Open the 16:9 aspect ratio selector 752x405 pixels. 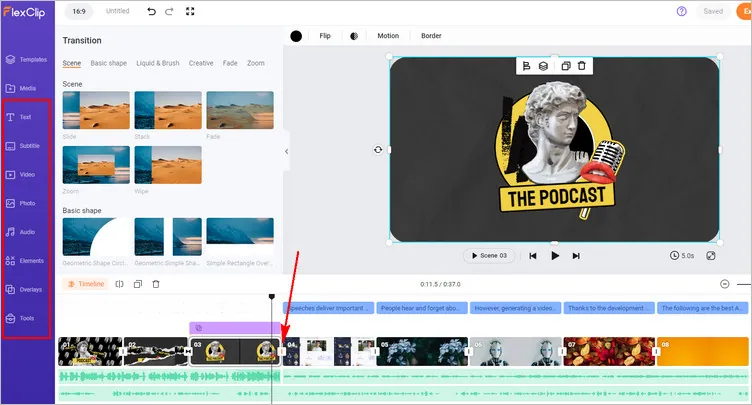click(79, 12)
